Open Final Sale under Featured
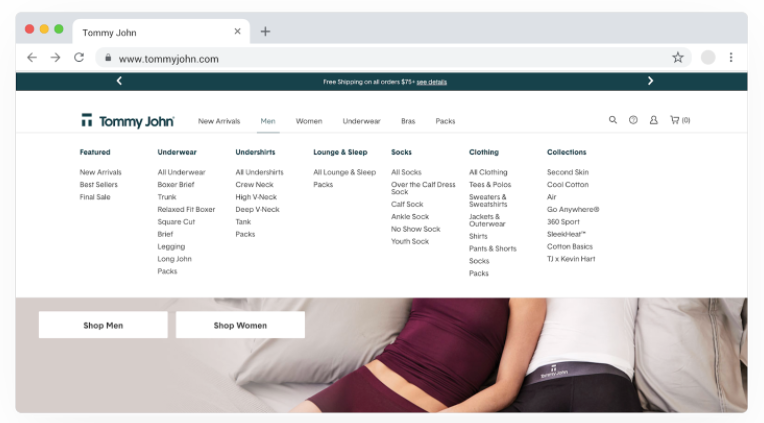 pos(95,197)
